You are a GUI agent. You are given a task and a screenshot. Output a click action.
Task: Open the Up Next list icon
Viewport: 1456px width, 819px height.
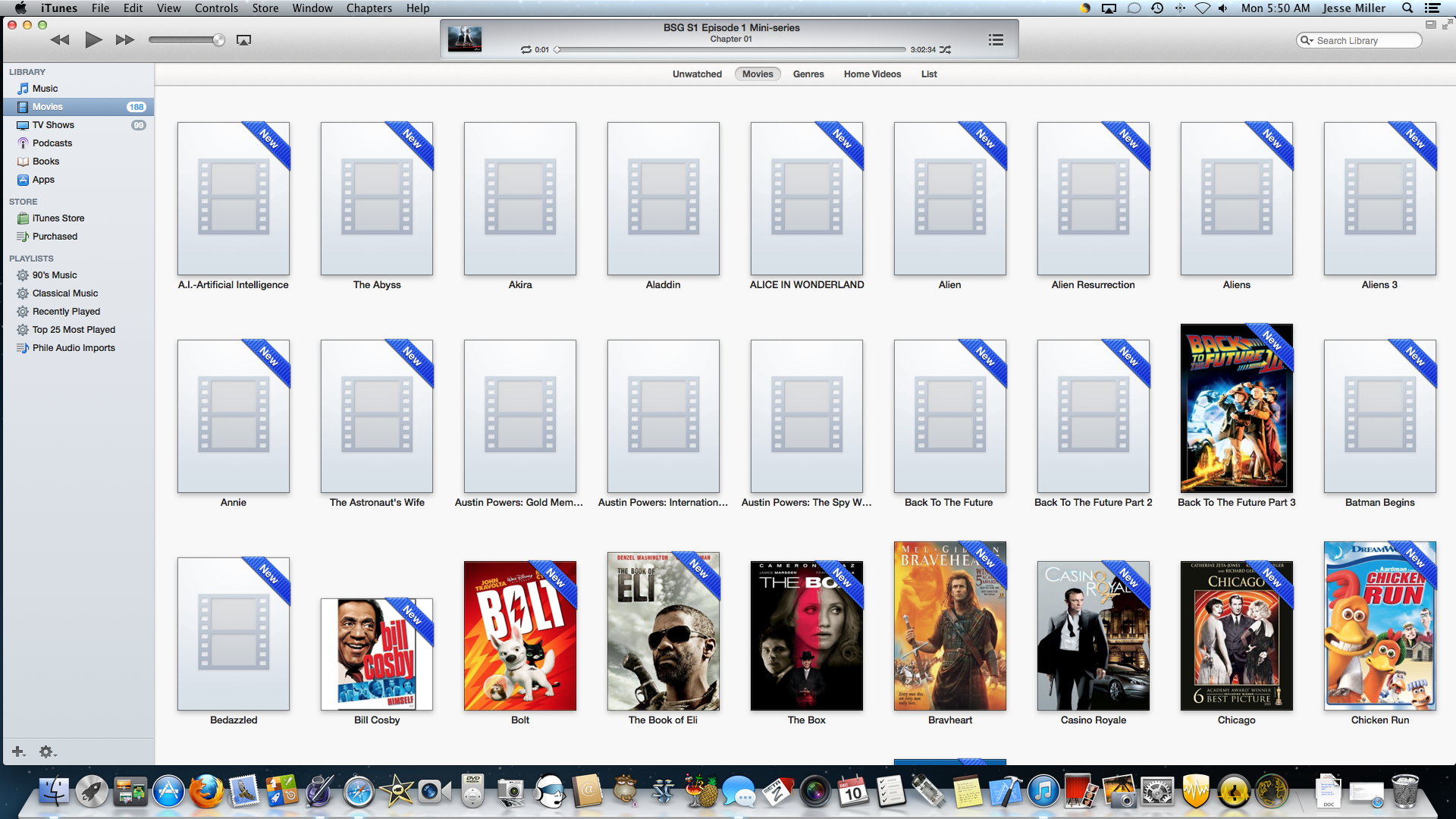996,39
